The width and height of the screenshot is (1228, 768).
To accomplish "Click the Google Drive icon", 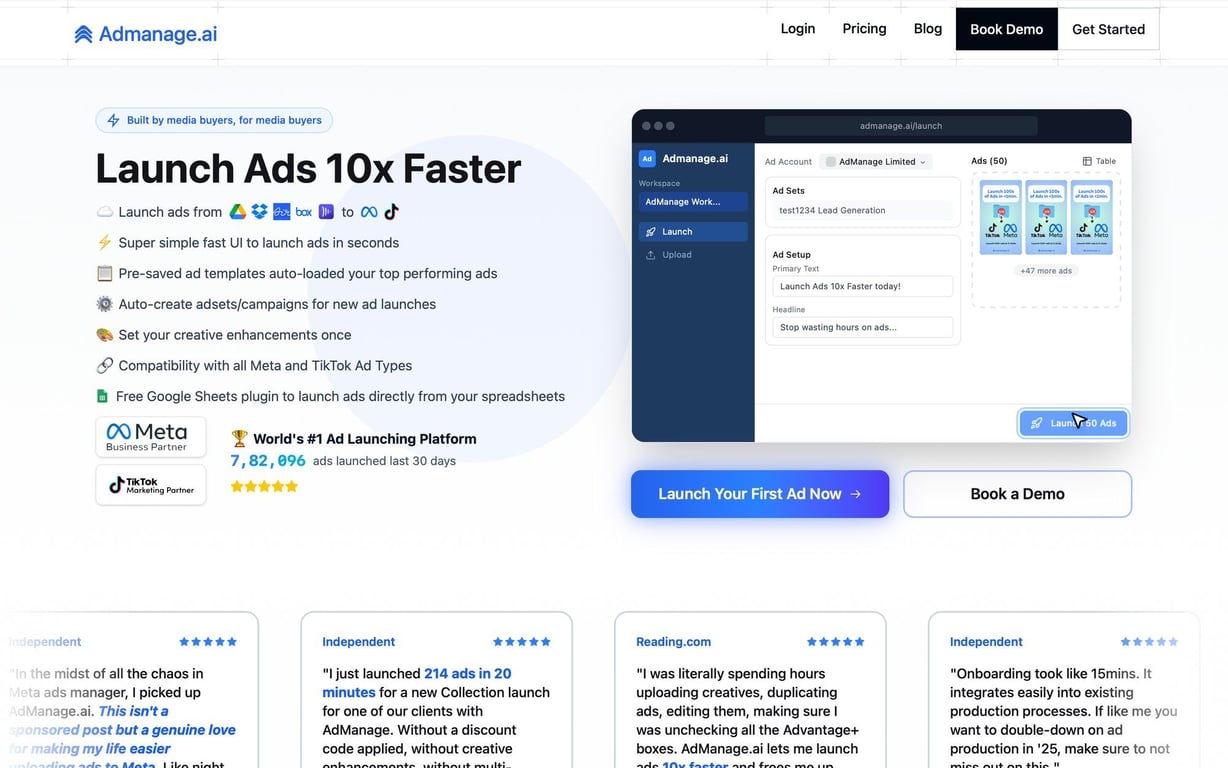I will tap(238, 212).
